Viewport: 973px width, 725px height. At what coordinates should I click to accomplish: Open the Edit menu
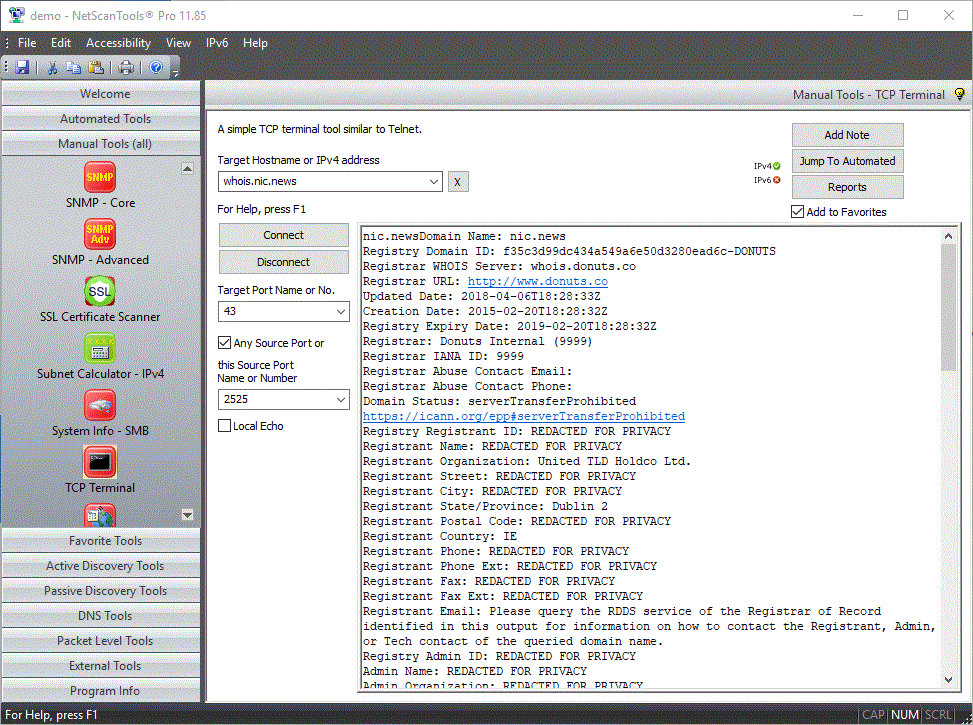point(61,43)
